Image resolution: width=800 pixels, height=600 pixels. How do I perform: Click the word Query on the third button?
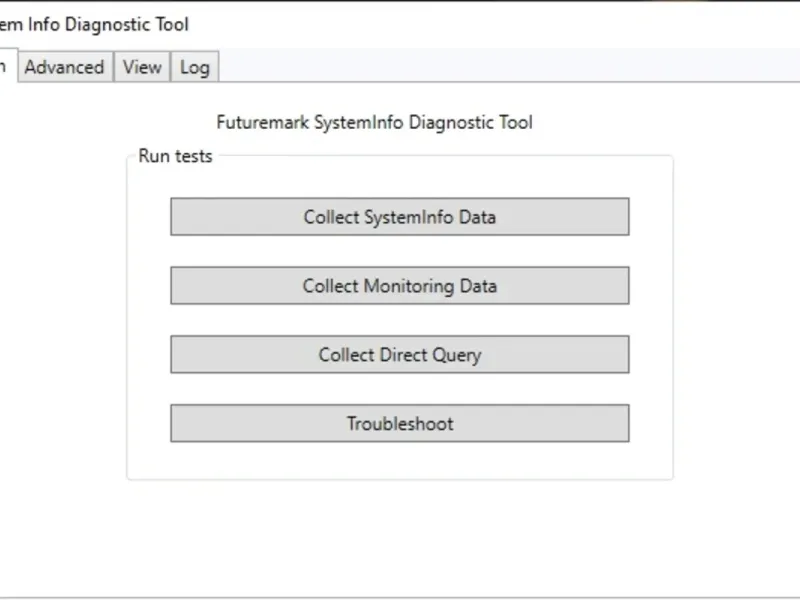(456, 355)
